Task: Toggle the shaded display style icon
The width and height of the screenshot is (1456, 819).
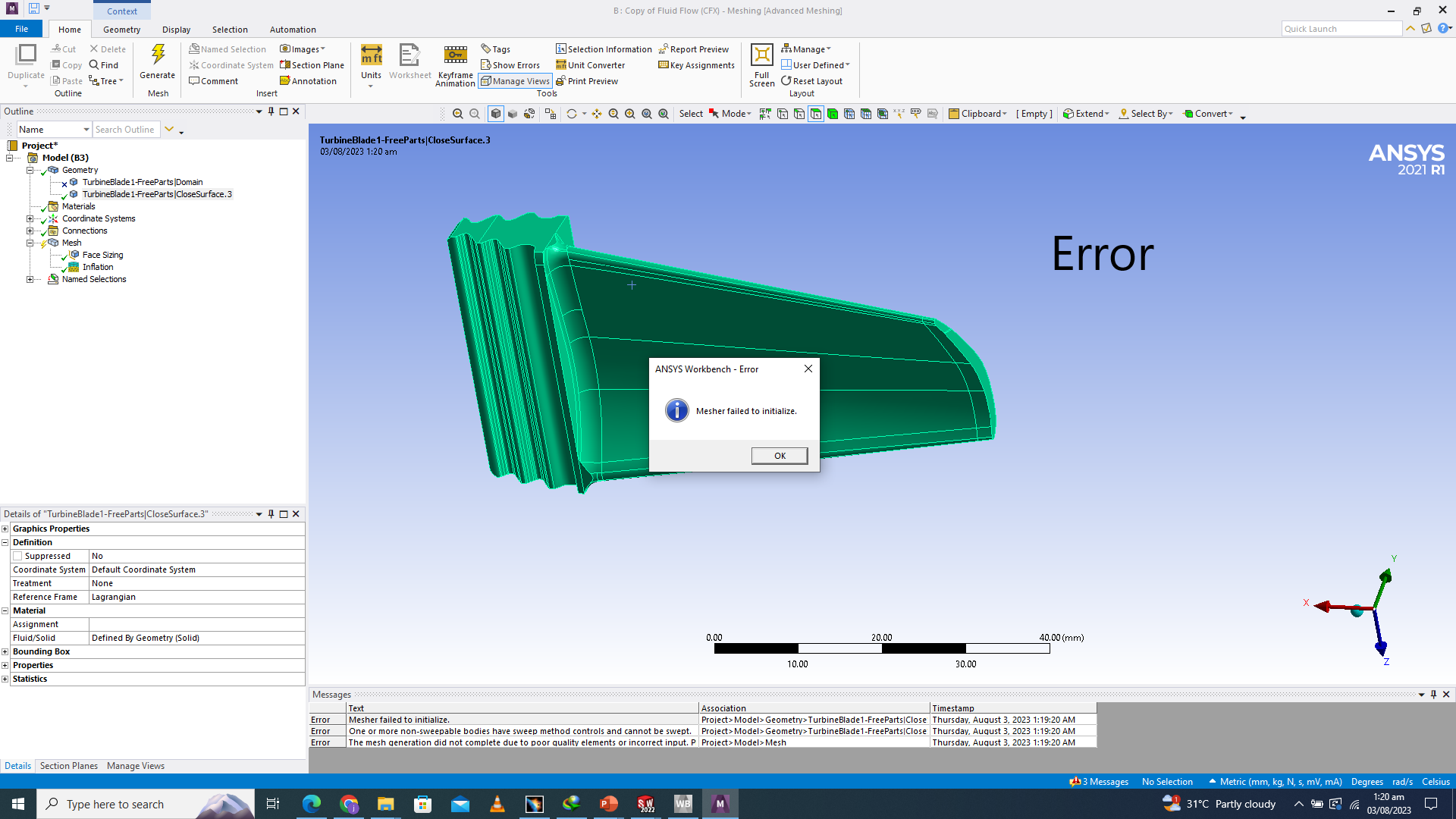Action: click(513, 114)
